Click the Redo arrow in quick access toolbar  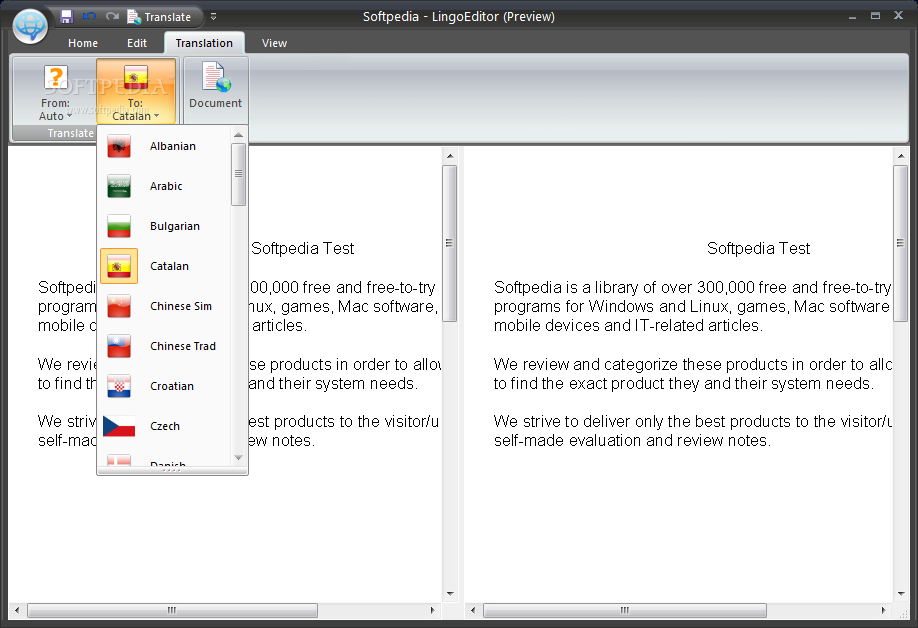(112, 16)
